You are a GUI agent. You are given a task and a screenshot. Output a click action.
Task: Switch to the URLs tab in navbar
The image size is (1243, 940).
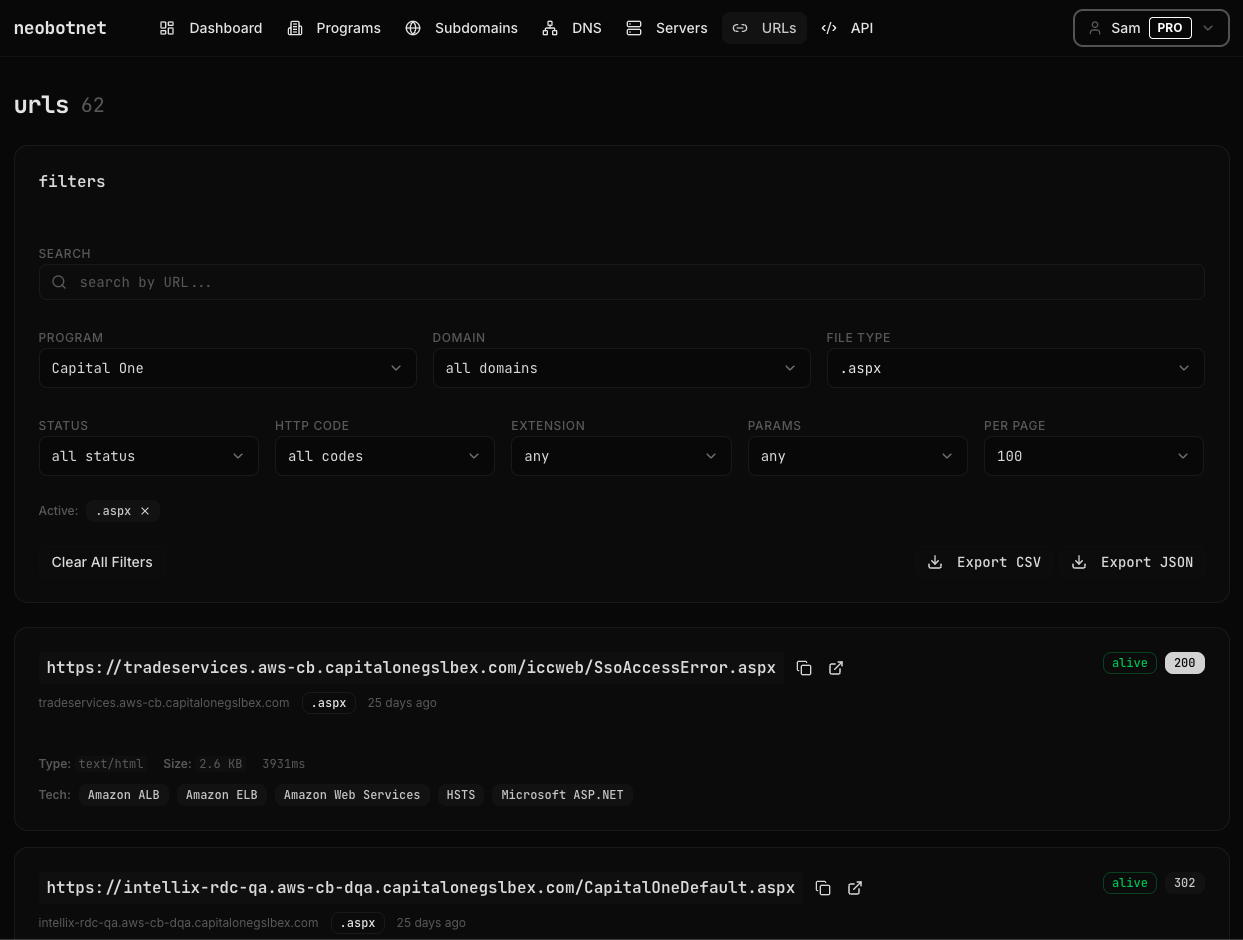(764, 28)
